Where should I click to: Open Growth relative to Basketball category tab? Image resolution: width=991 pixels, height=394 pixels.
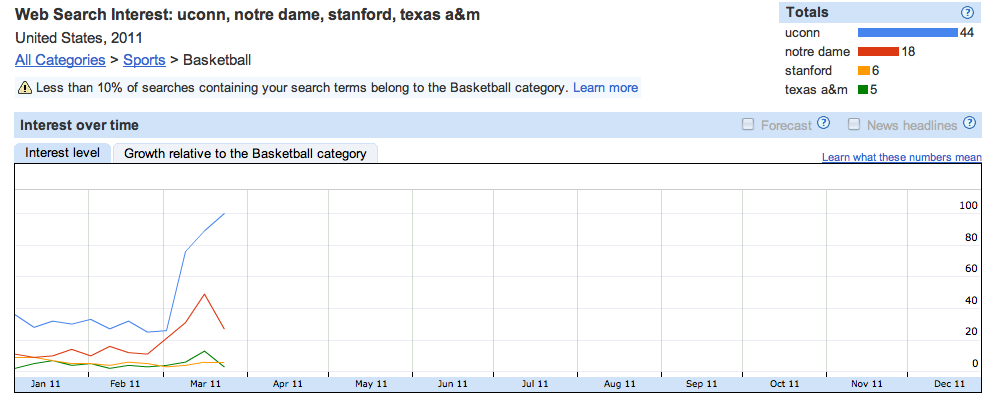(245, 154)
